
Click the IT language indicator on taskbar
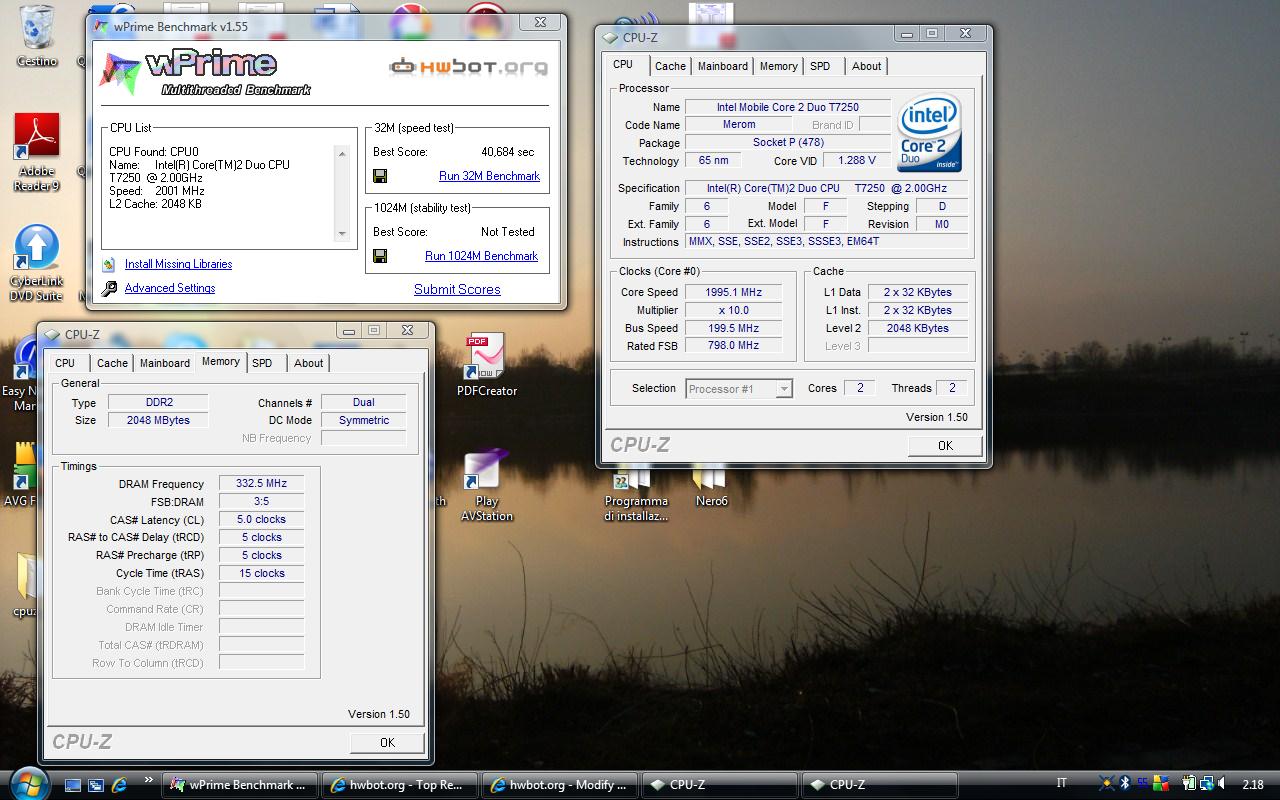click(x=1062, y=783)
